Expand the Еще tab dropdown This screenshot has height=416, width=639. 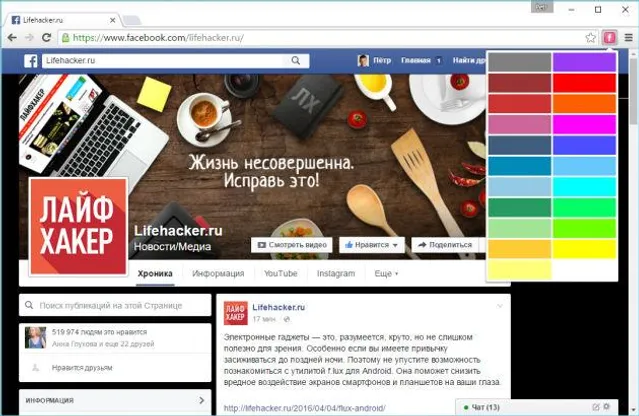(386, 273)
